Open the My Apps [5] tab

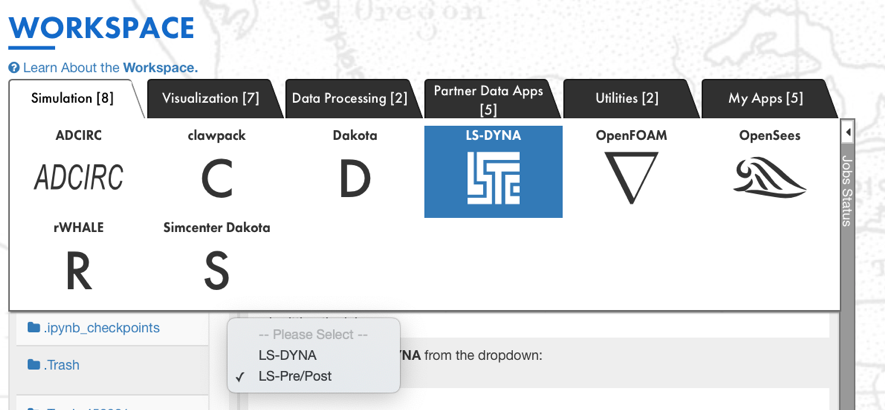point(765,98)
